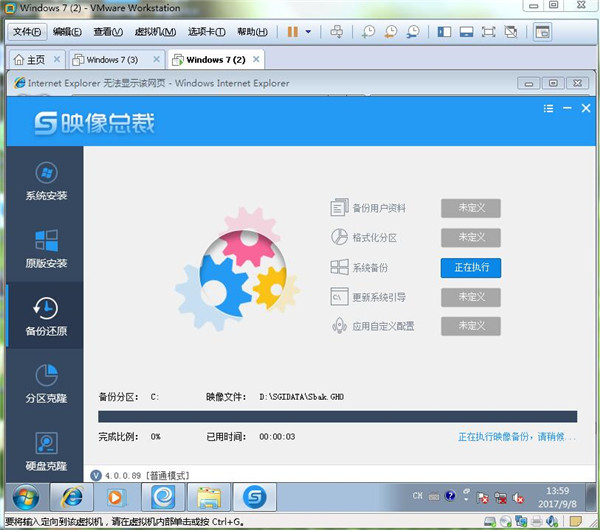Click 未定义 button beside 更新系统引导

[471, 297]
